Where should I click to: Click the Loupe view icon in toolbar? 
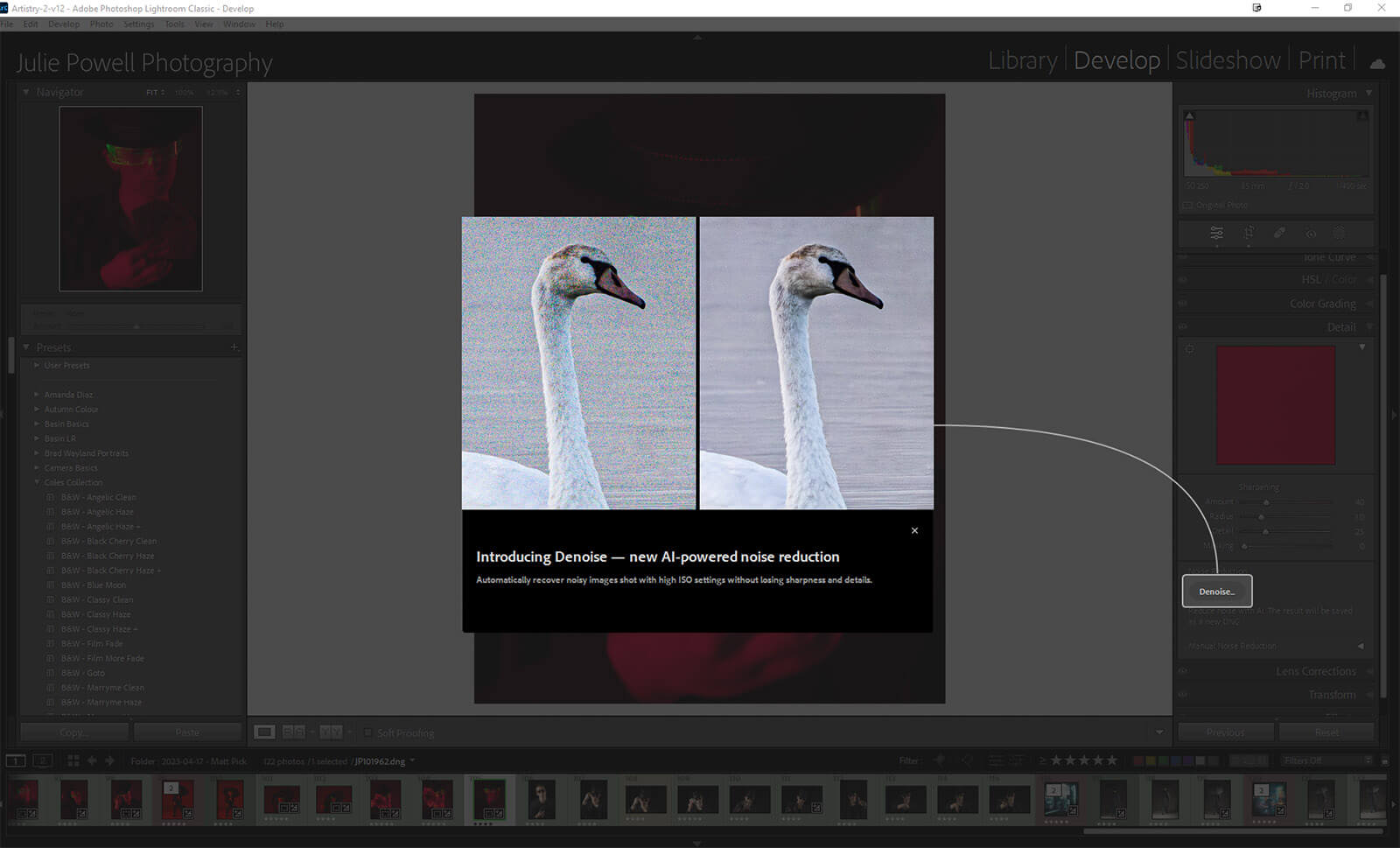pos(264,732)
